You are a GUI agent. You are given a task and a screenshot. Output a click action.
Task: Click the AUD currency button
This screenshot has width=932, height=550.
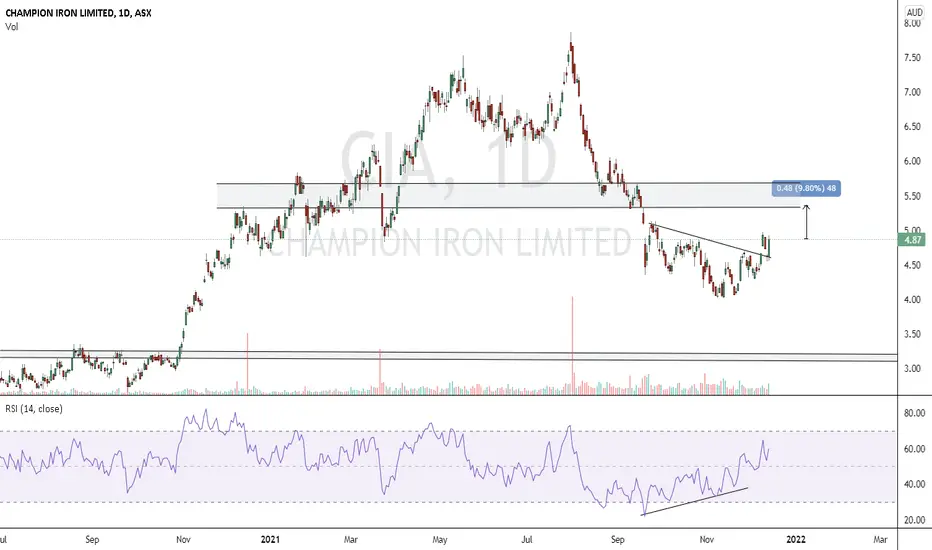[914, 12]
